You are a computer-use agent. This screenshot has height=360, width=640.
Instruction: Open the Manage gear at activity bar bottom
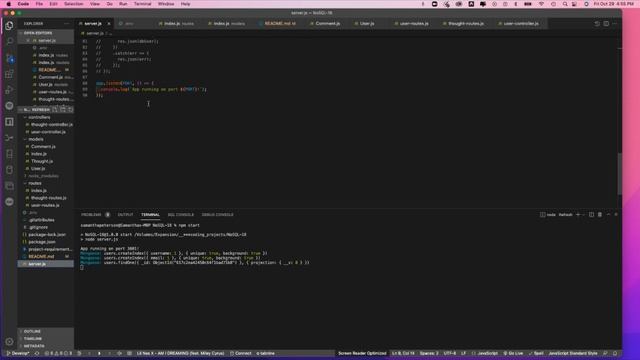tap(9, 342)
